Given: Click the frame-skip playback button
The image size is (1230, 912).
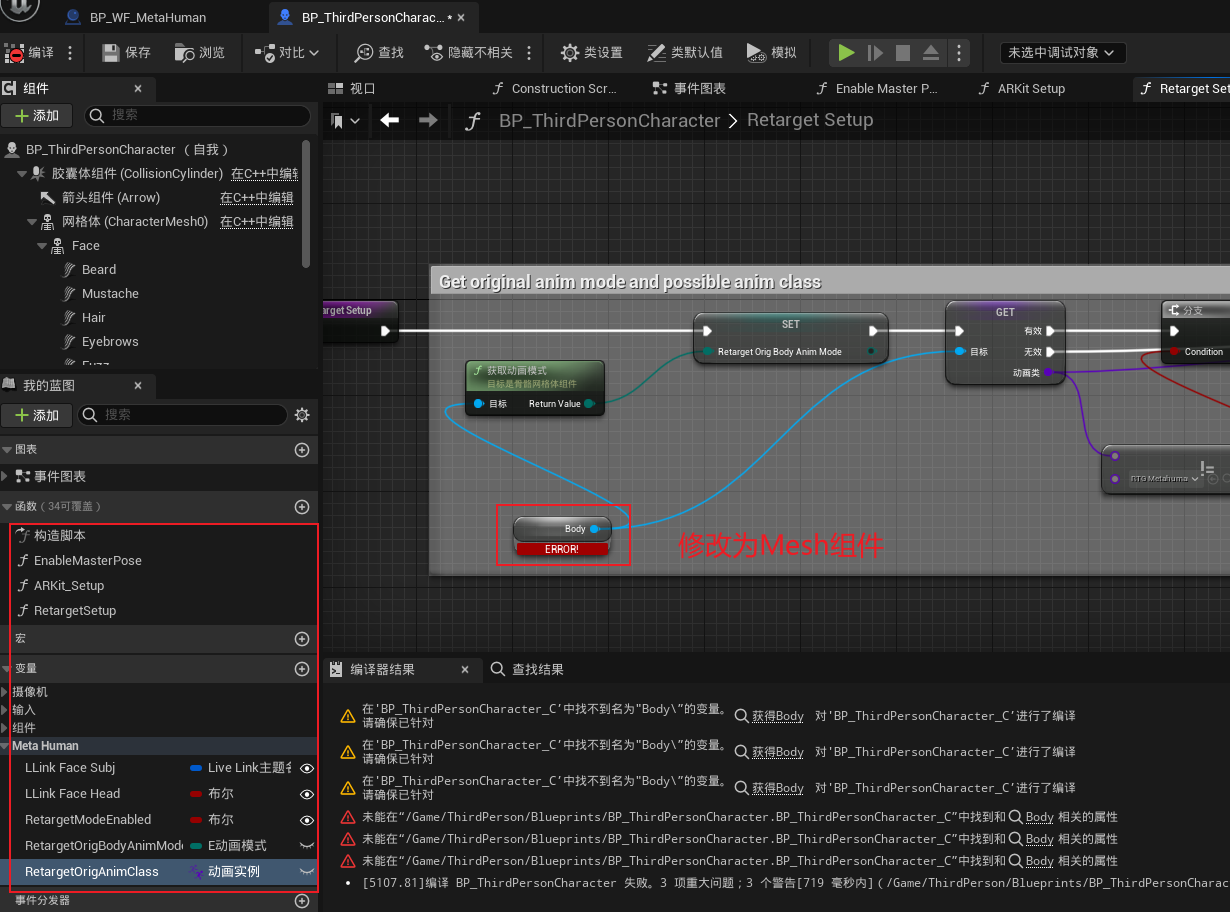Looking at the screenshot, I should (x=875, y=53).
